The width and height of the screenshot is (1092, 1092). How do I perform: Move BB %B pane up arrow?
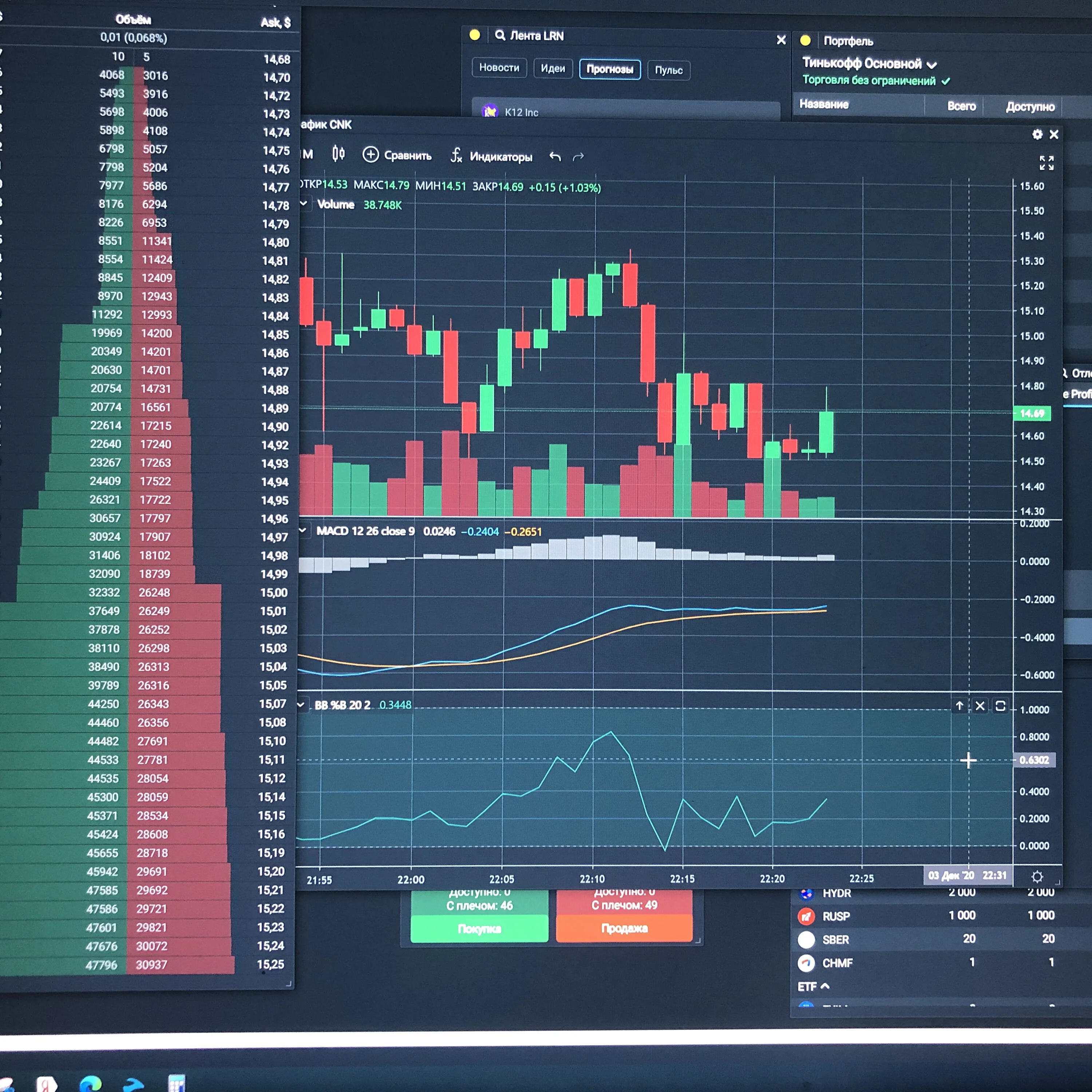pyautogui.click(x=959, y=705)
